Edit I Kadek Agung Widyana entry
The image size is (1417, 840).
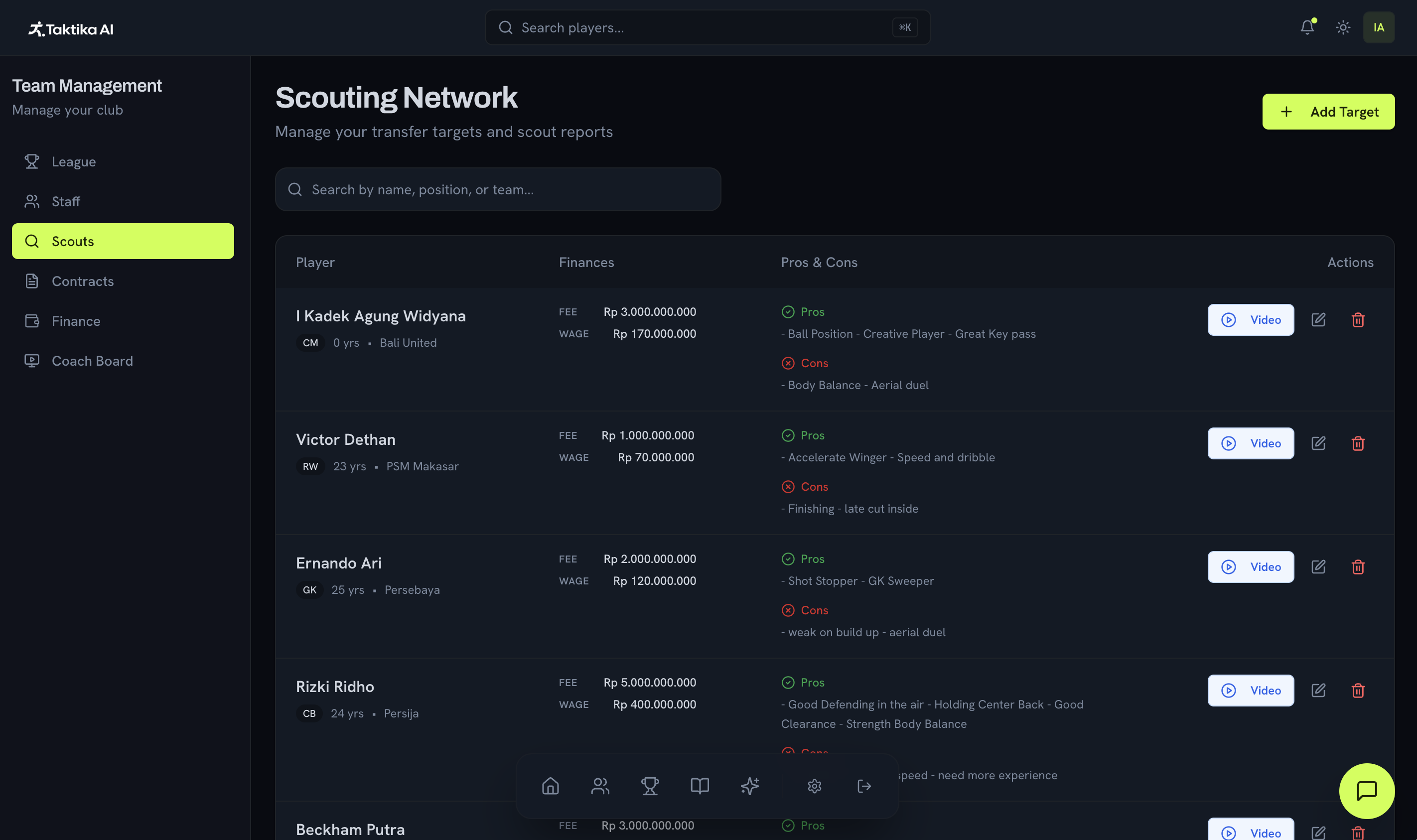point(1318,320)
